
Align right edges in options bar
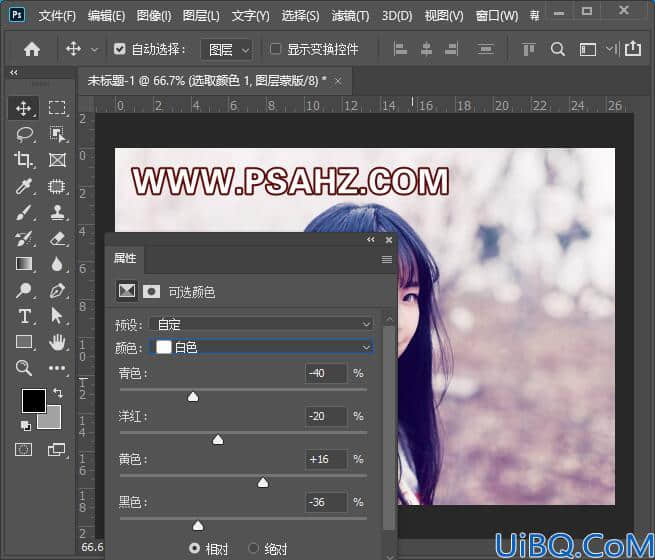(x=451, y=49)
